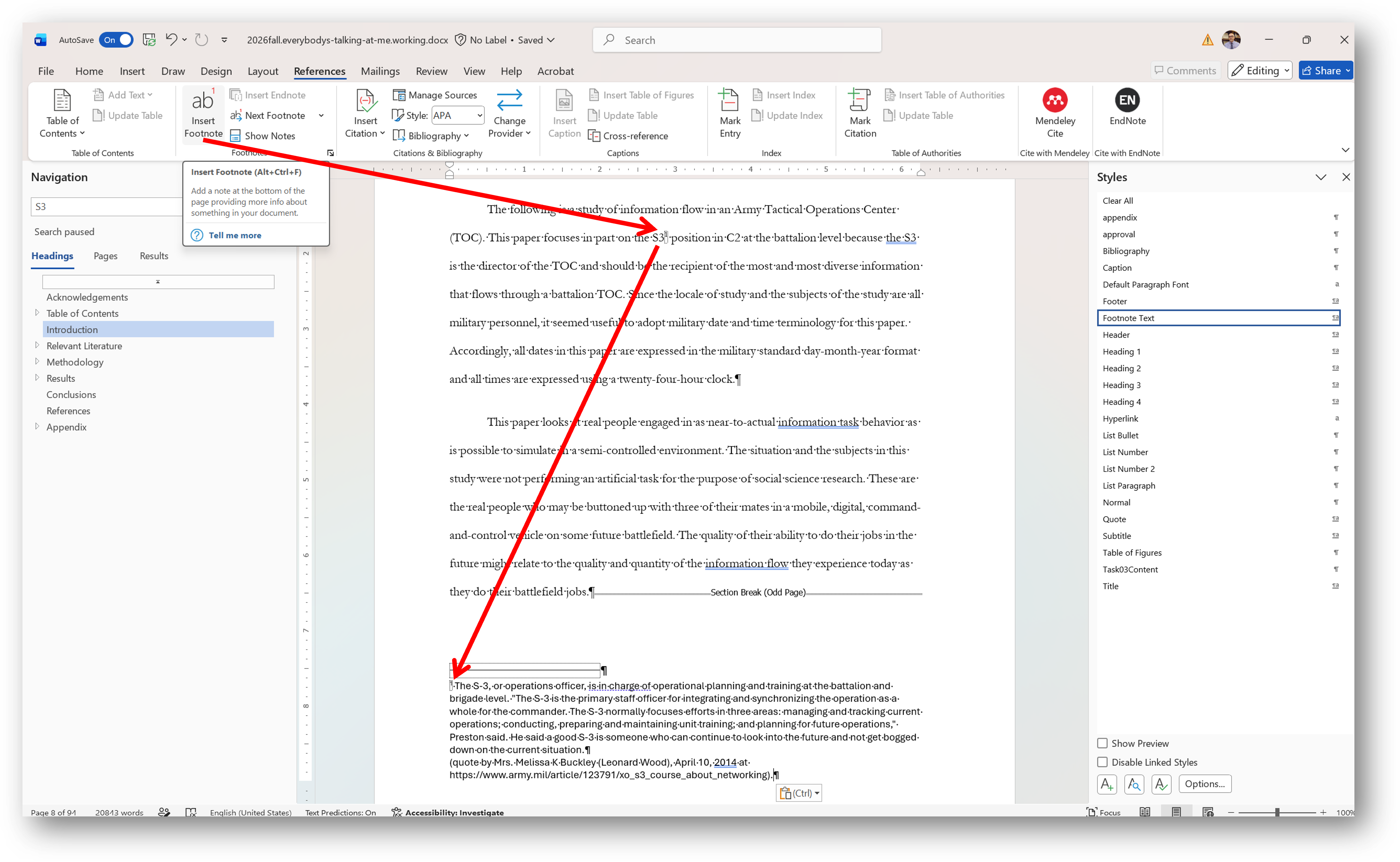This screenshot has width=1400, height=862.
Task: Click Insert Endnote in Footnotes group
Action: click(267, 95)
